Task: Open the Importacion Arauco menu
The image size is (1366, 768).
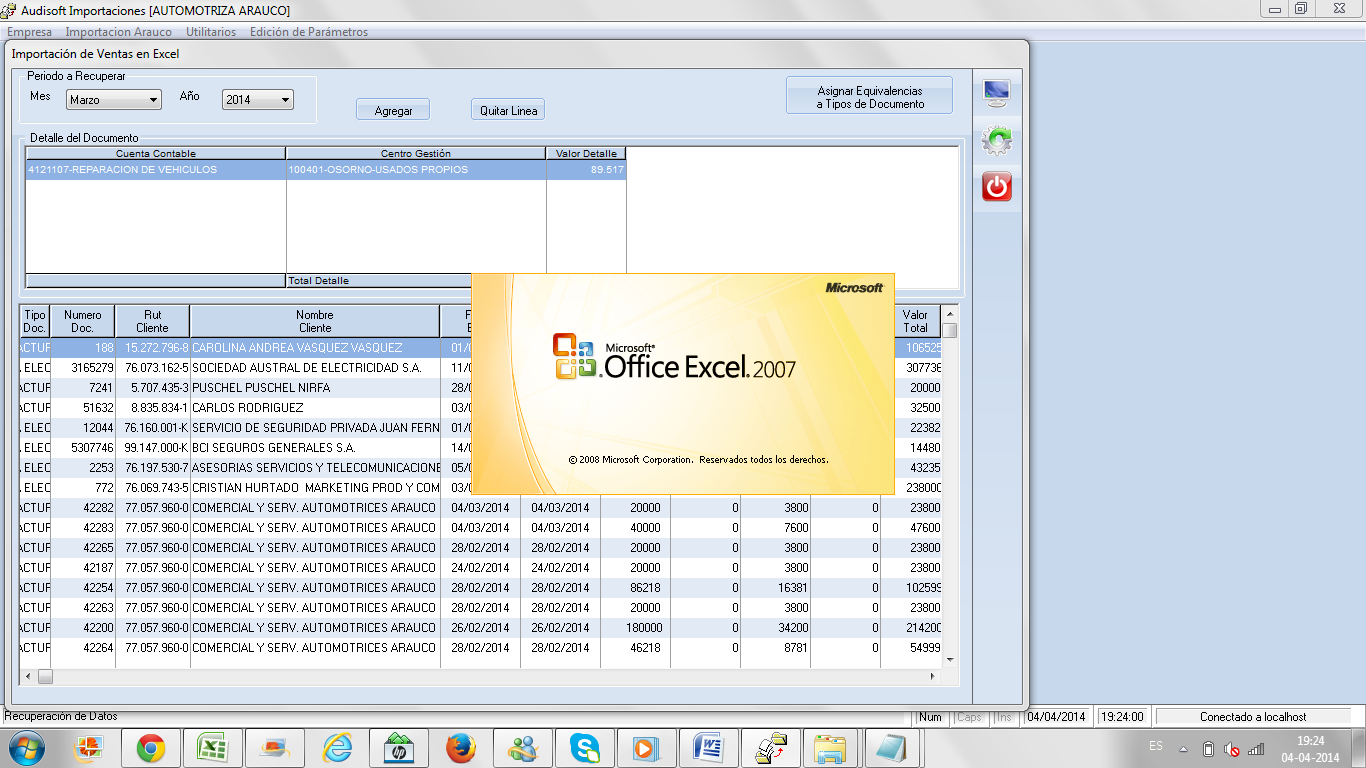Action: pyautogui.click(x=119, y=32)
